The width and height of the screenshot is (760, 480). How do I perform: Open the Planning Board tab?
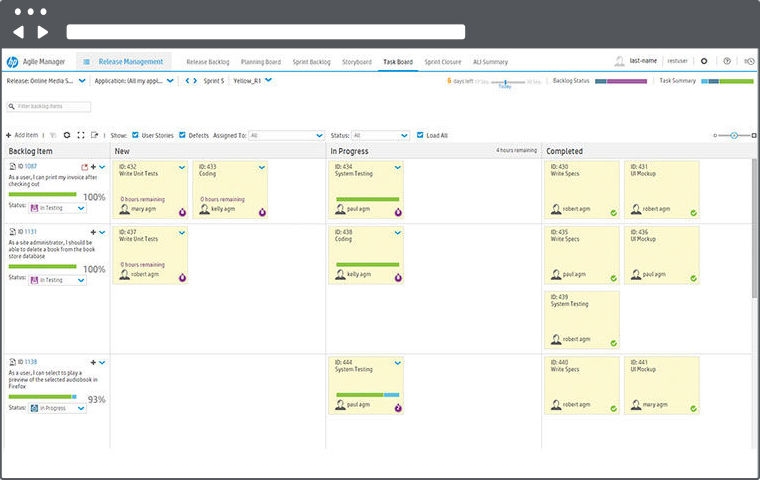(261, 62)
